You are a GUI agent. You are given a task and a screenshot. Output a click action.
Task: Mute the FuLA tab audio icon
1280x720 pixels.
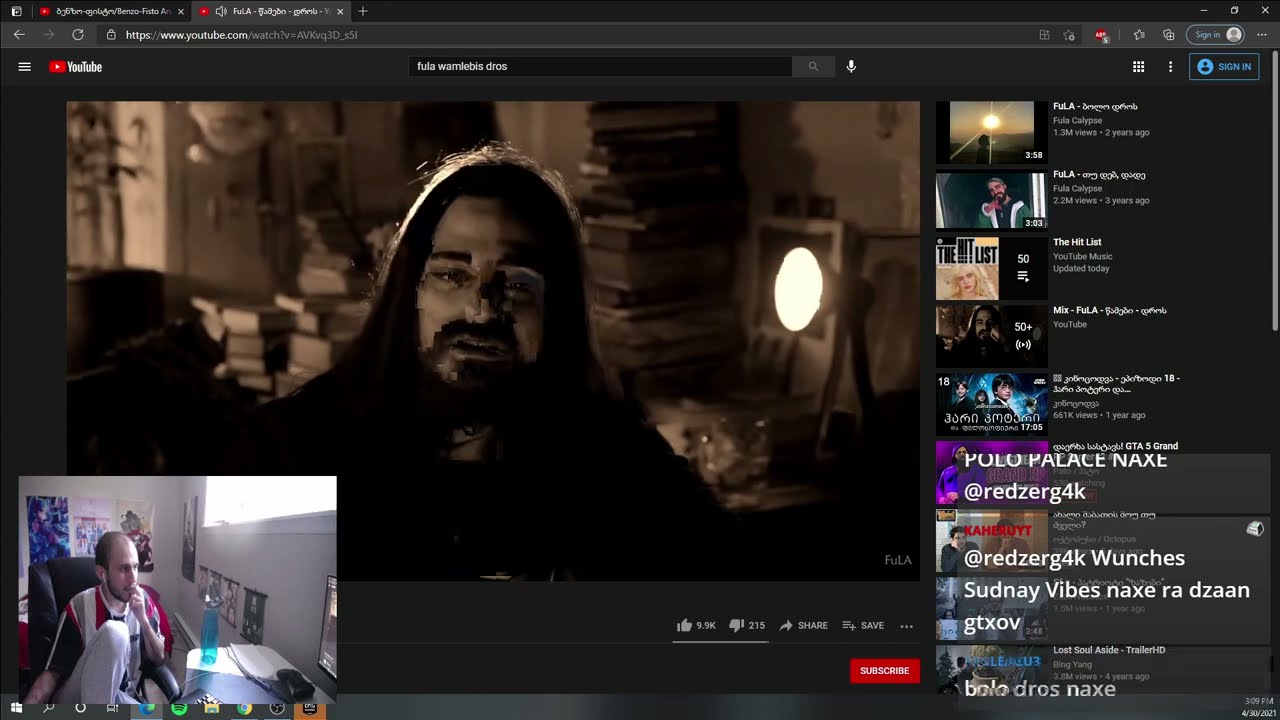tap(221, 11)
